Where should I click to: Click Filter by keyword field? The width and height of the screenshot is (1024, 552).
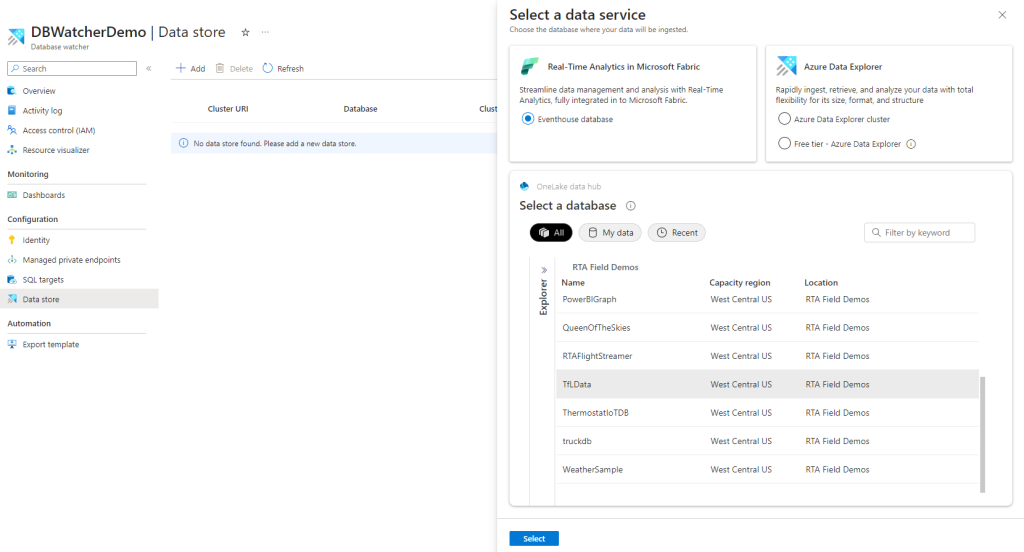pyautogui.click(x=920, y=233)
